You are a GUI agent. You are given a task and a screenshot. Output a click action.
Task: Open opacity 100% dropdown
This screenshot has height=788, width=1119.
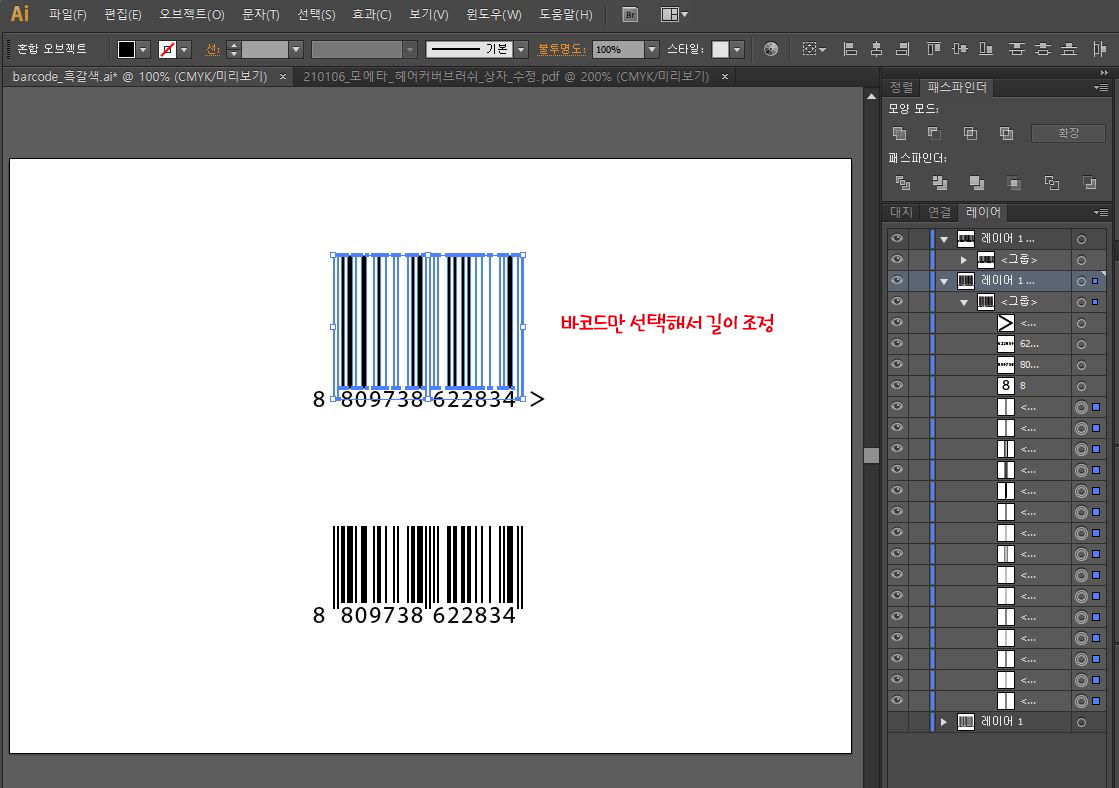(x=652, y=49)
